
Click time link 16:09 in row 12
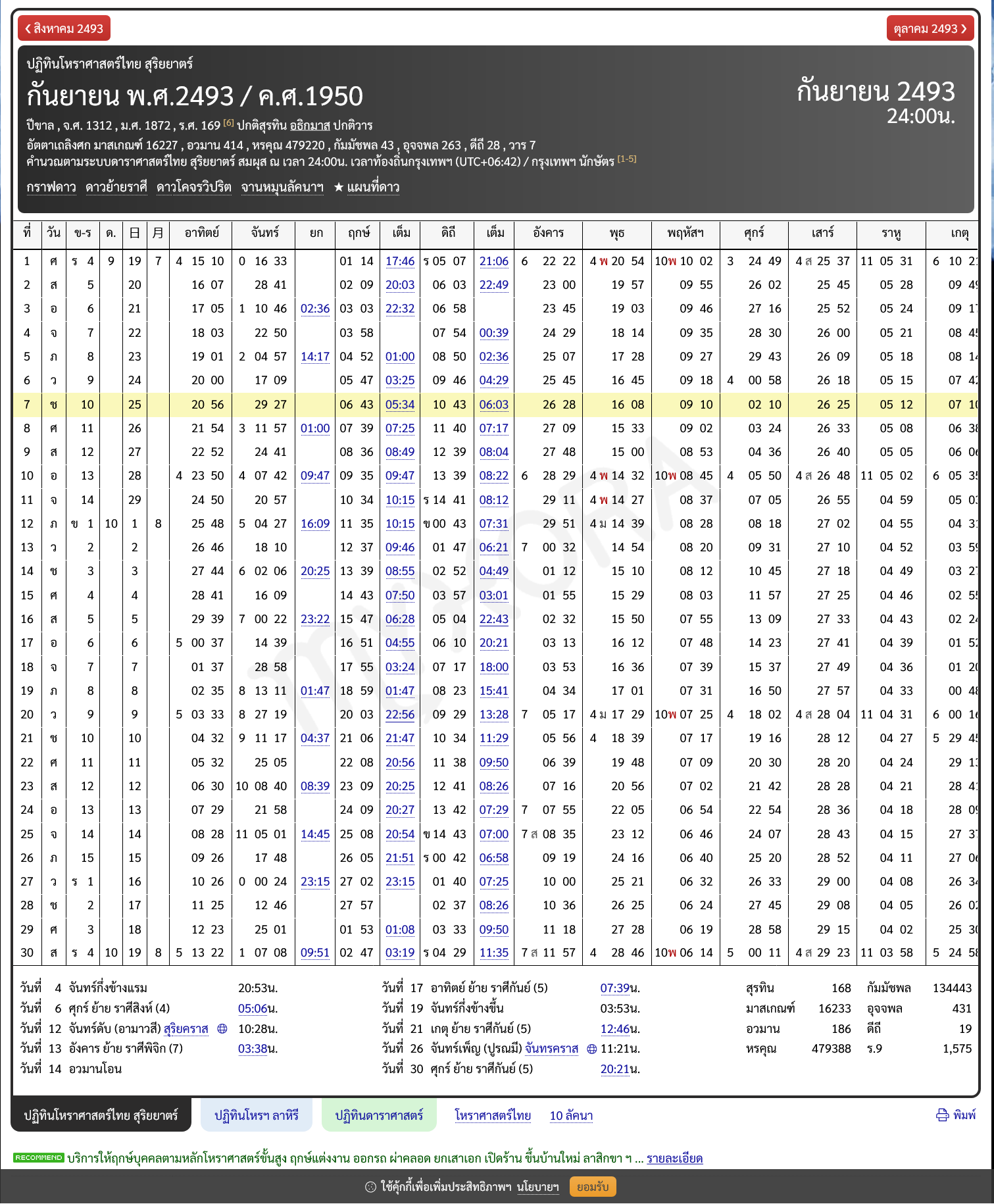(315, 524)
